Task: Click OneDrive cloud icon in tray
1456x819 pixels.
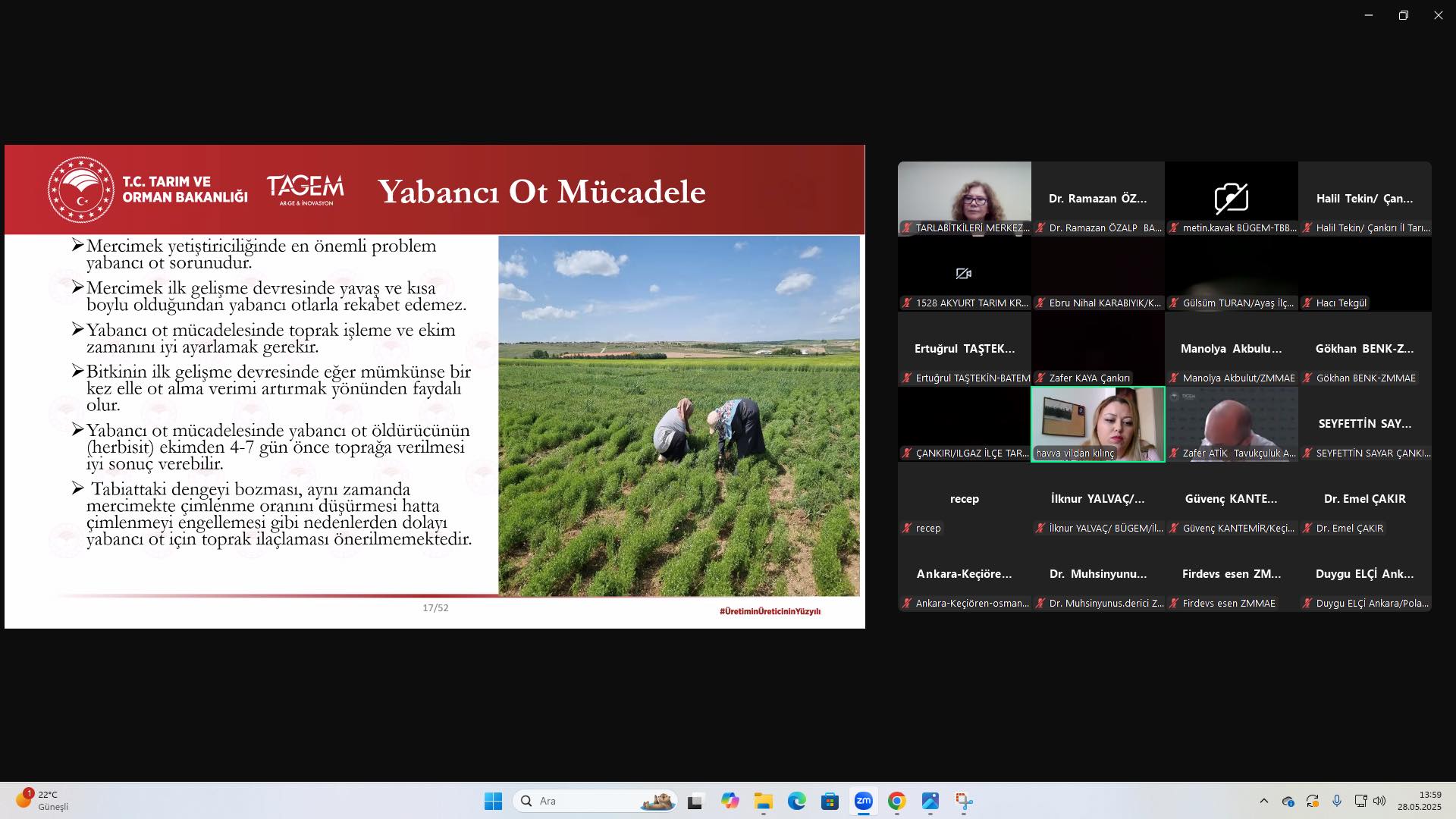Action: click(1288, 801)
